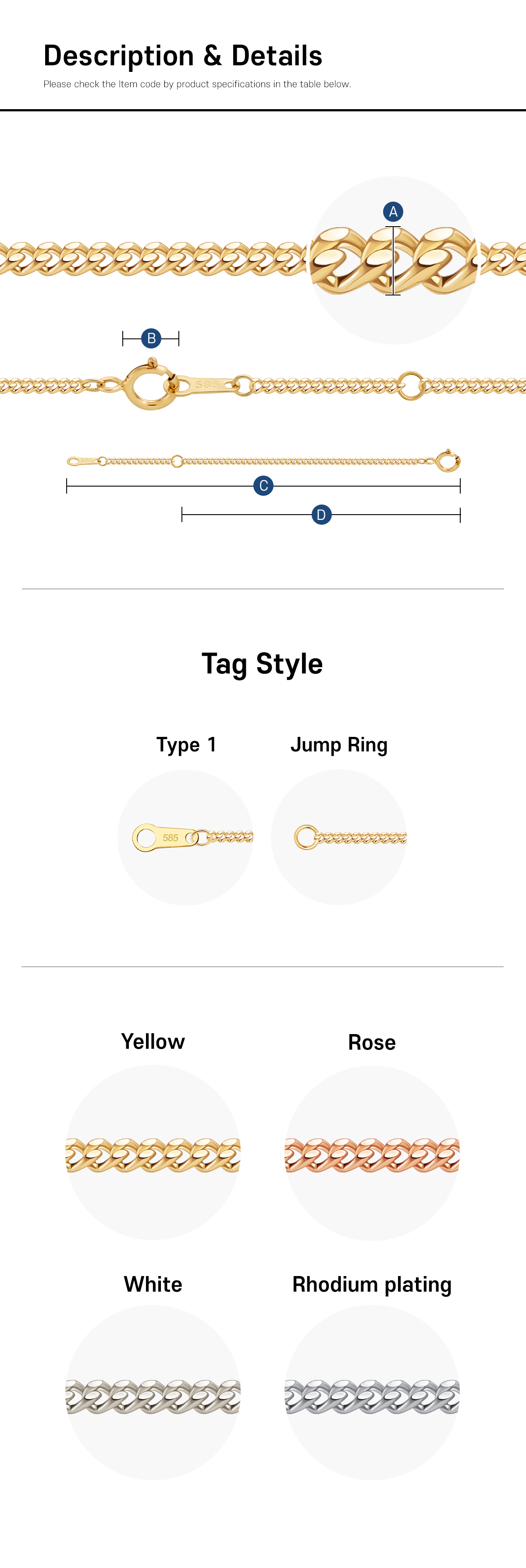The width and height of the screenshot is (526, 1568).
Task: Choose the Yellow gold chain swatch
Action: pos(153,1152)
